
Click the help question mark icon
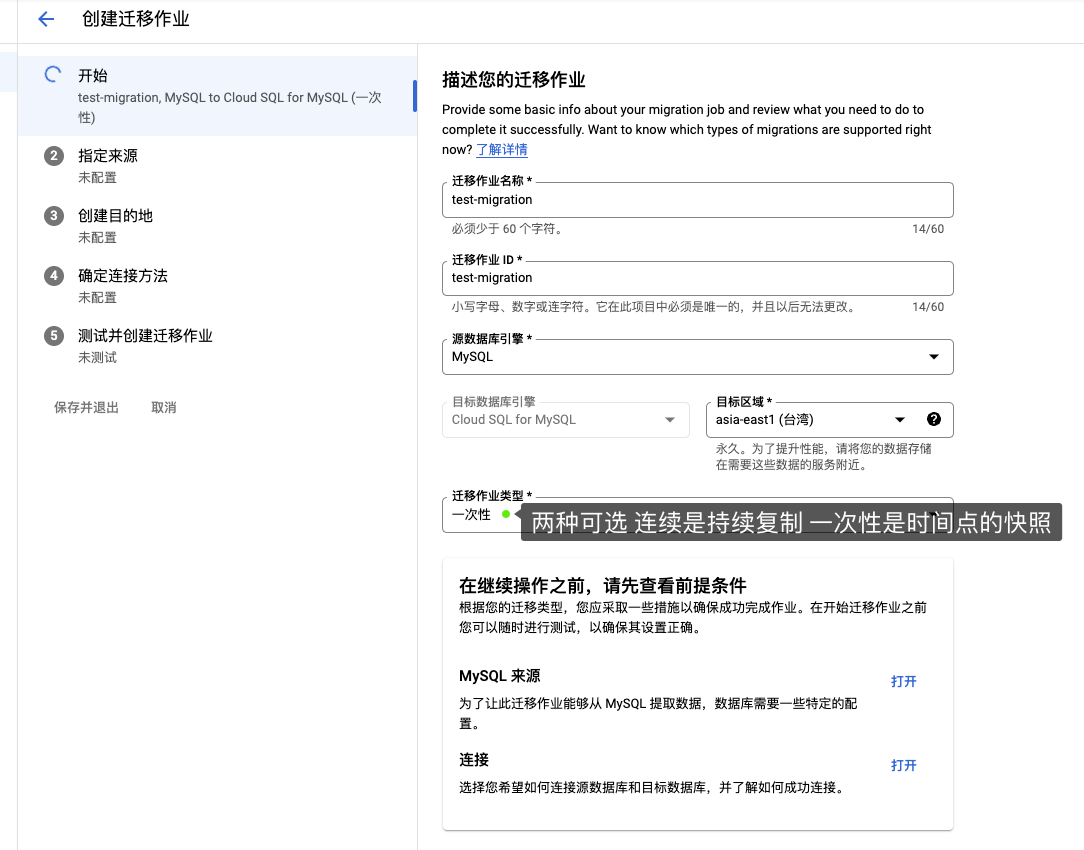coord(934,420)
